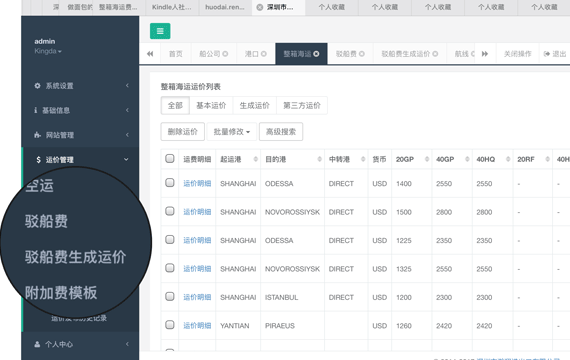Switch to the 整箱海运费 browser tab

pyautogui.click(x=119, y=7)
